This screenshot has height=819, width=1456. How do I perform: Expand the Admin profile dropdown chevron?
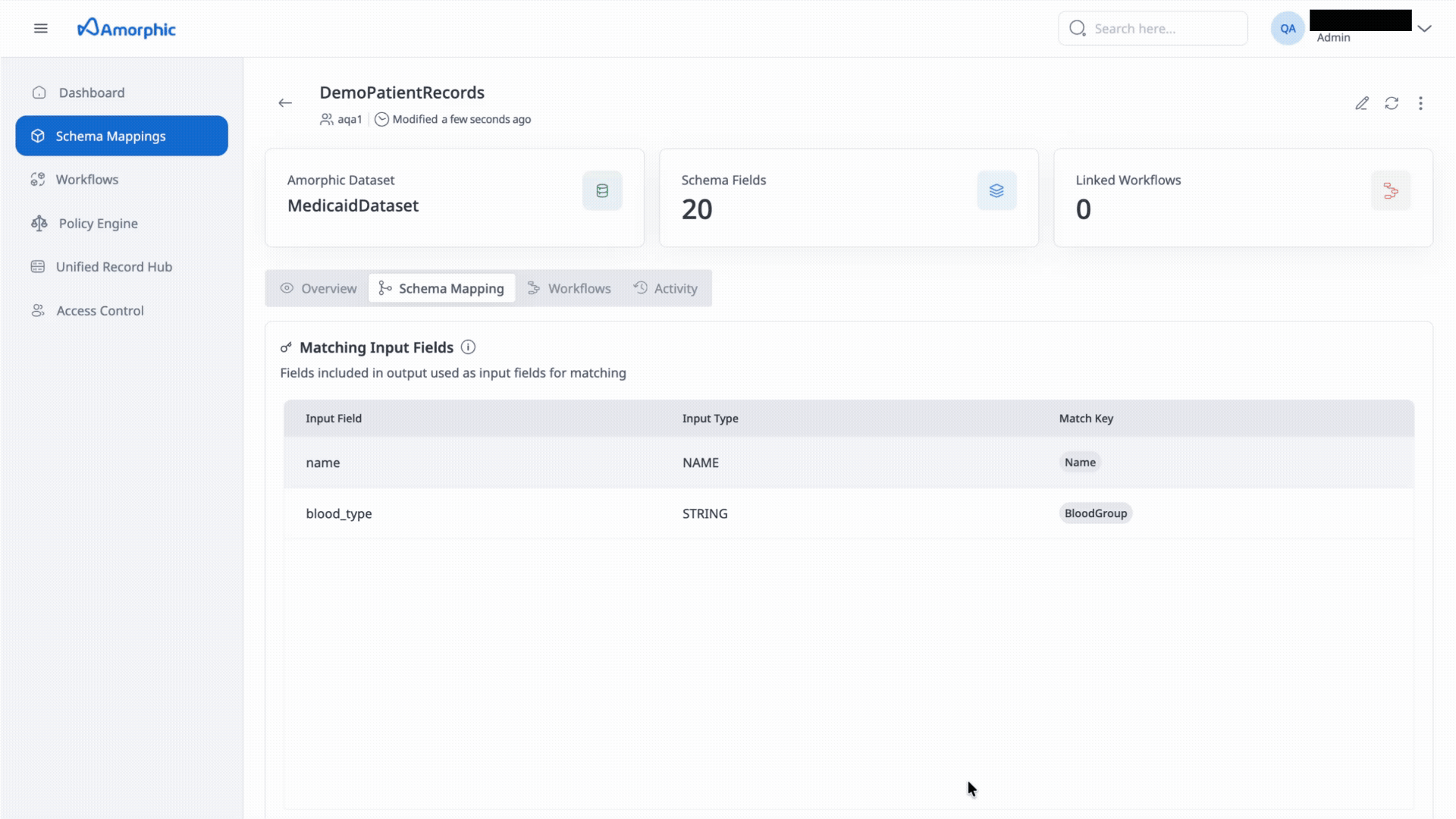click(1425, 28)
